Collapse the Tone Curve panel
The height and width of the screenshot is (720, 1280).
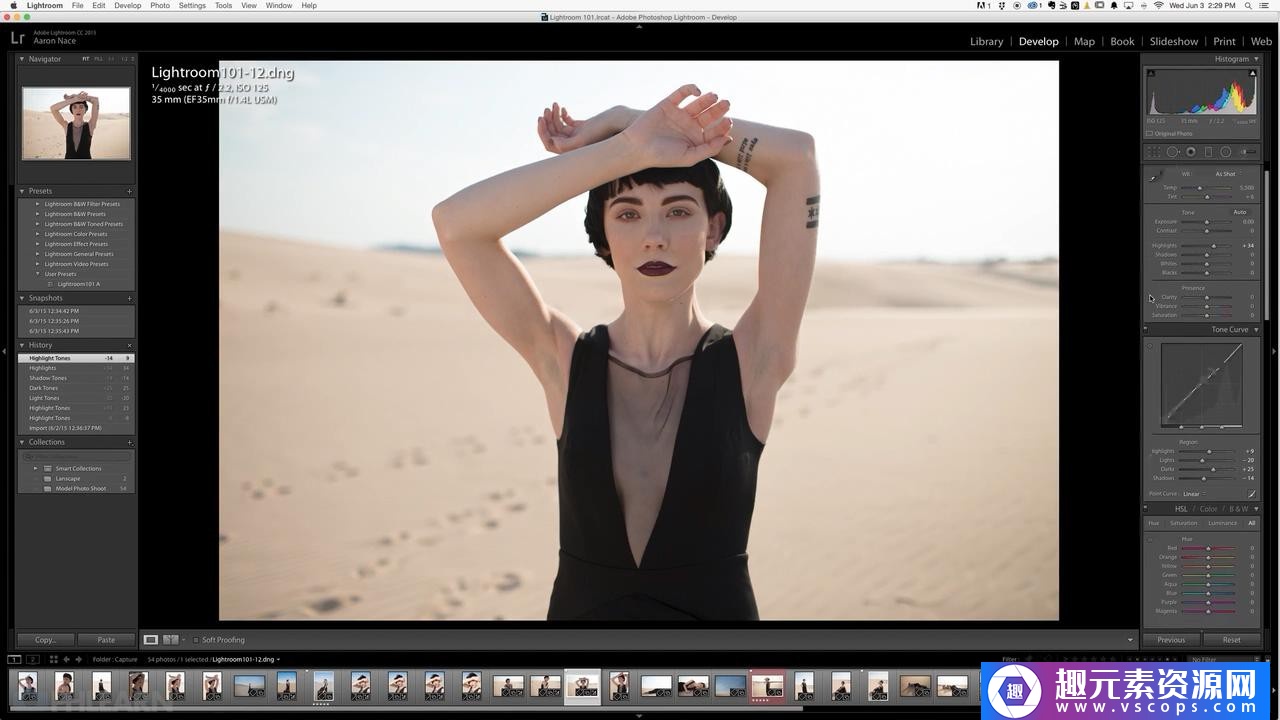point(1256,329)
